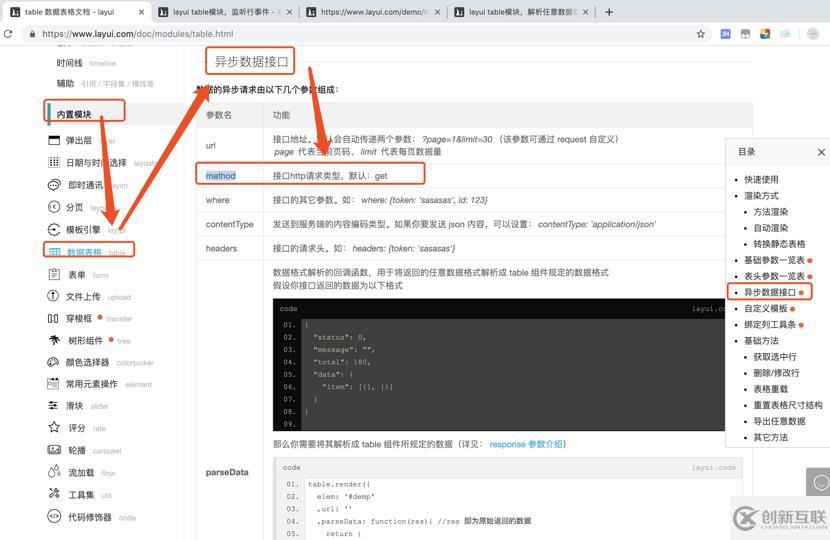Jump to 绑定列工具条 in contents

770,325
